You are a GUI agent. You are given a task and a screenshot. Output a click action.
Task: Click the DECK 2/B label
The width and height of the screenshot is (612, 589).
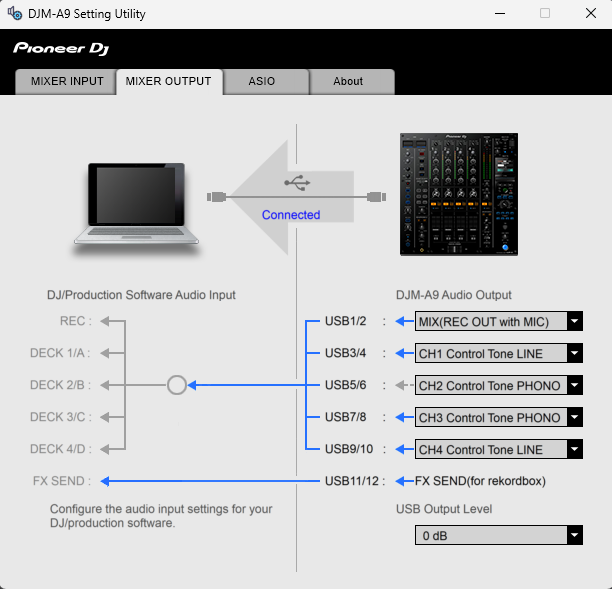coord(60,385)
